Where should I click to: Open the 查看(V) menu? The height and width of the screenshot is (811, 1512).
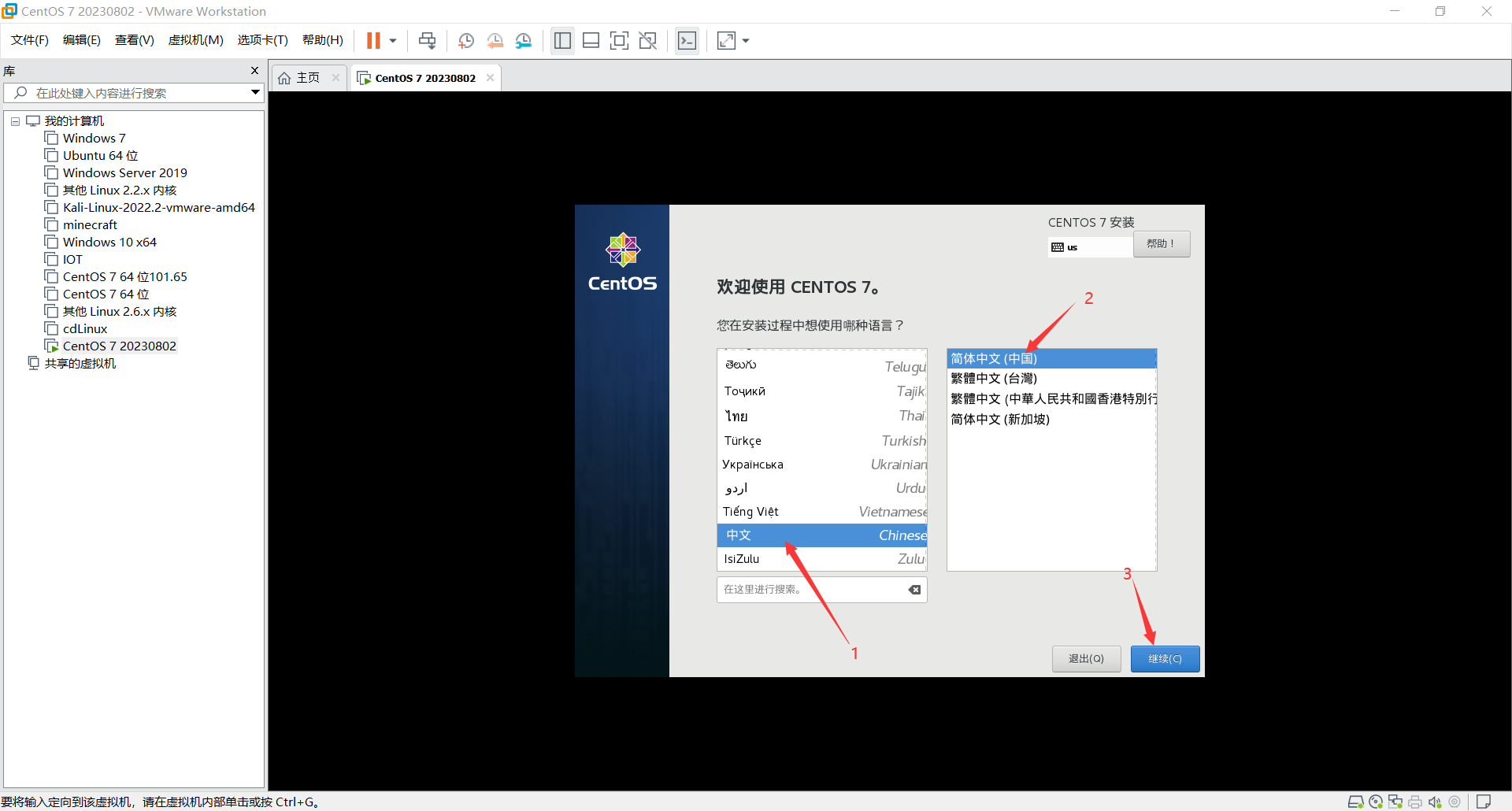pos(135,40)
